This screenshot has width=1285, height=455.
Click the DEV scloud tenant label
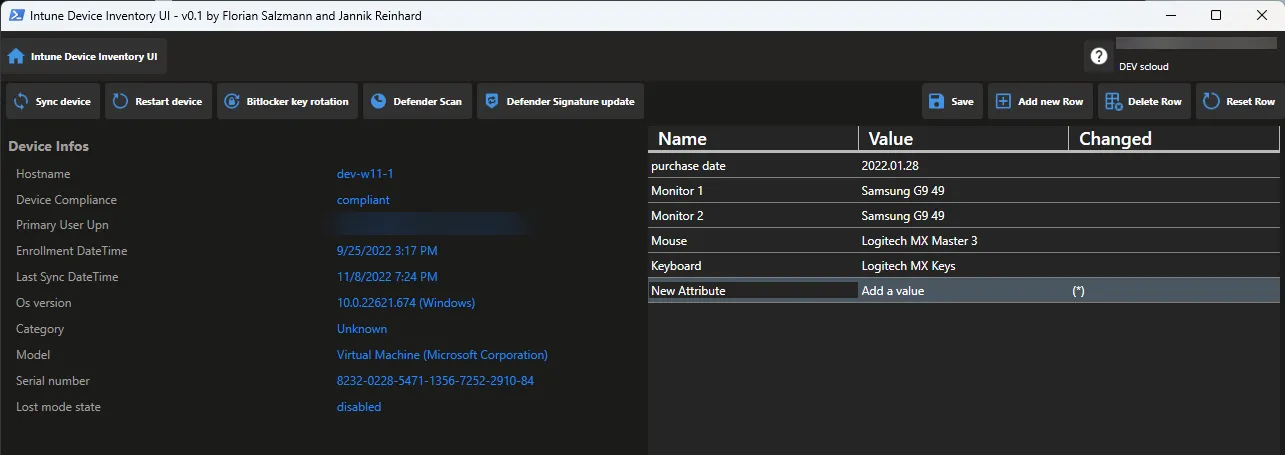coord(1143,67)
